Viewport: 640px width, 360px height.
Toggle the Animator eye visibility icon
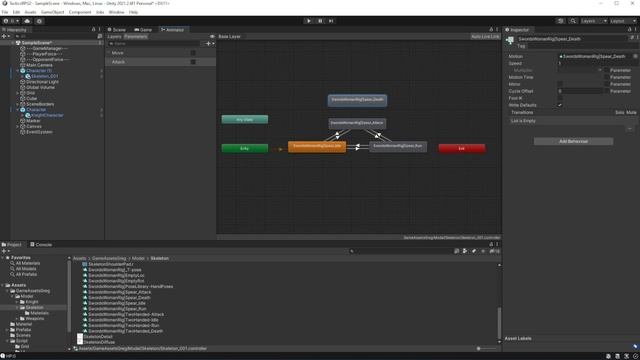pos(212,37)
